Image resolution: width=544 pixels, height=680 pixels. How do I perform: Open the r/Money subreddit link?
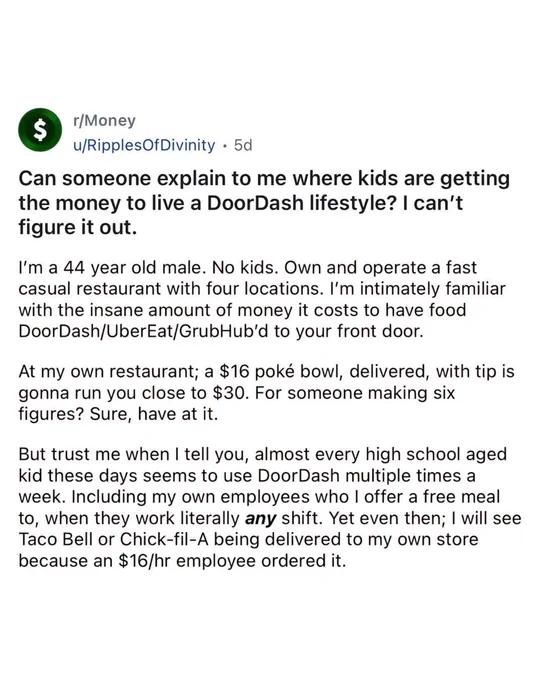coord(104,120)
